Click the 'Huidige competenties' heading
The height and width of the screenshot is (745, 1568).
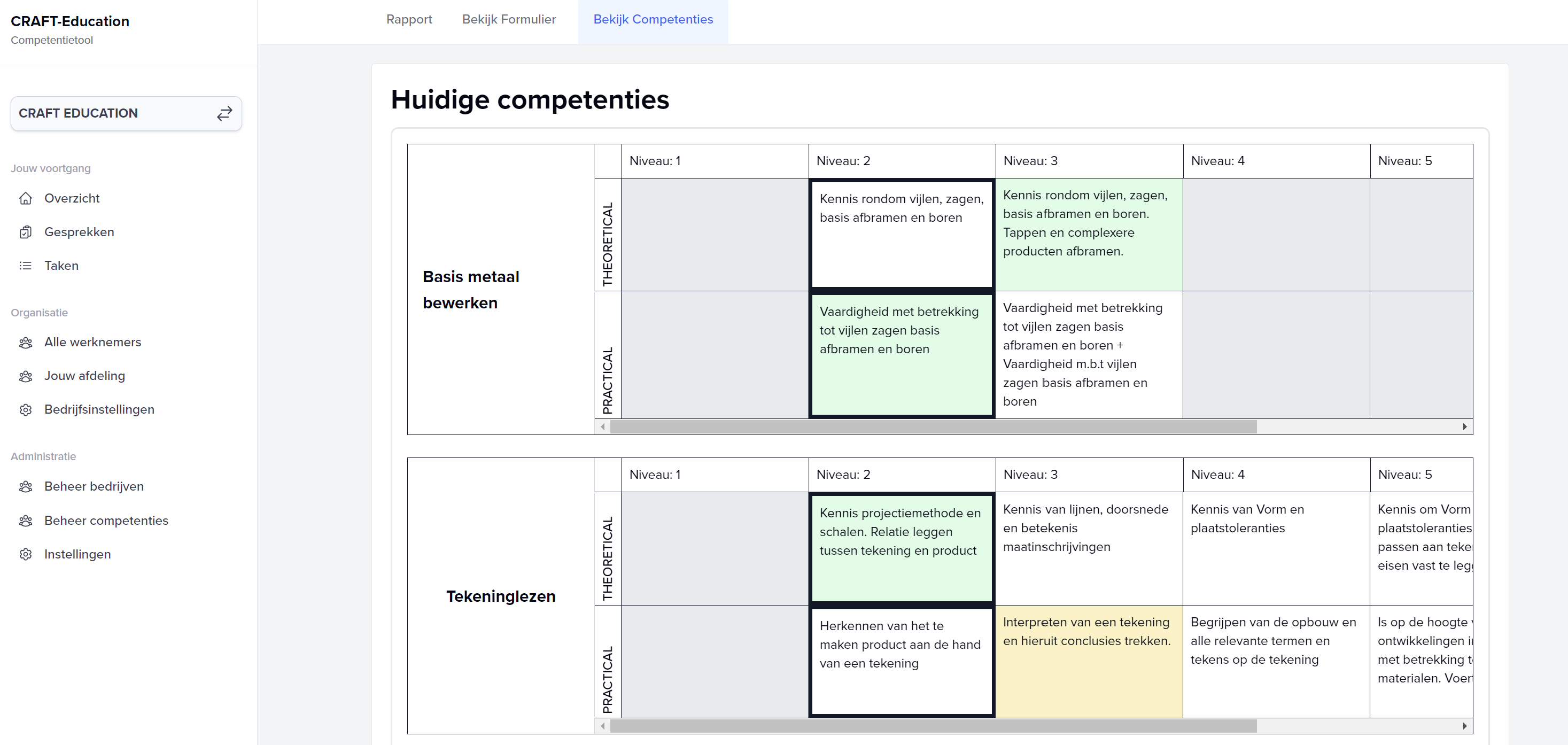point(530,99)
